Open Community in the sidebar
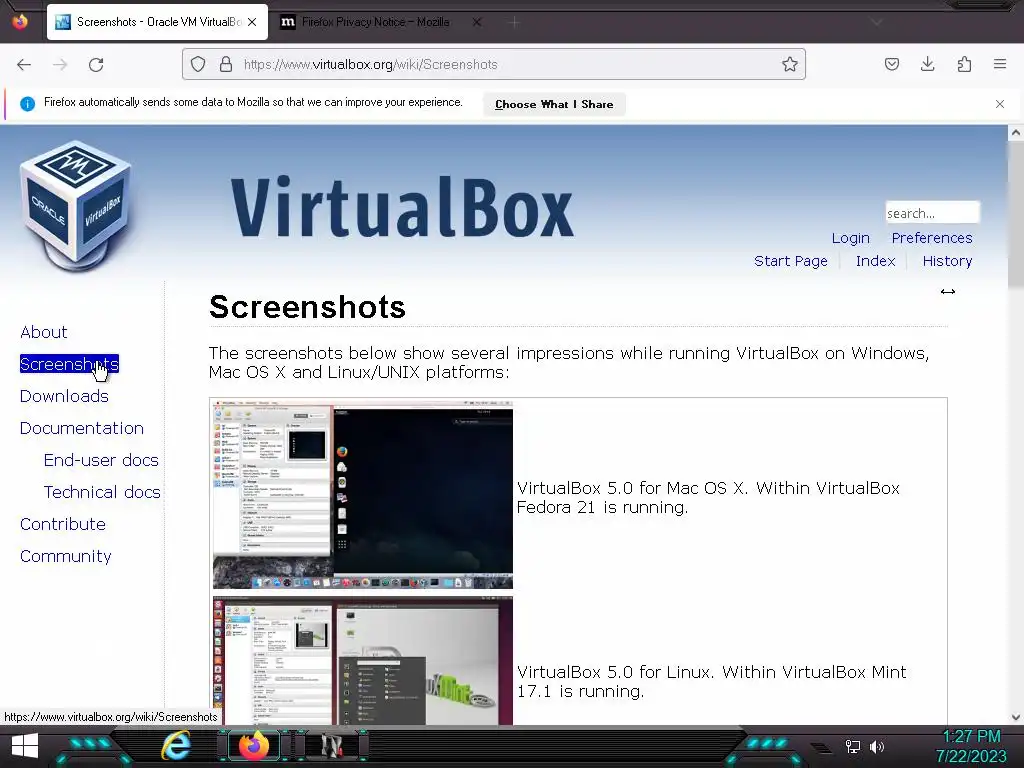 (65, 556)
